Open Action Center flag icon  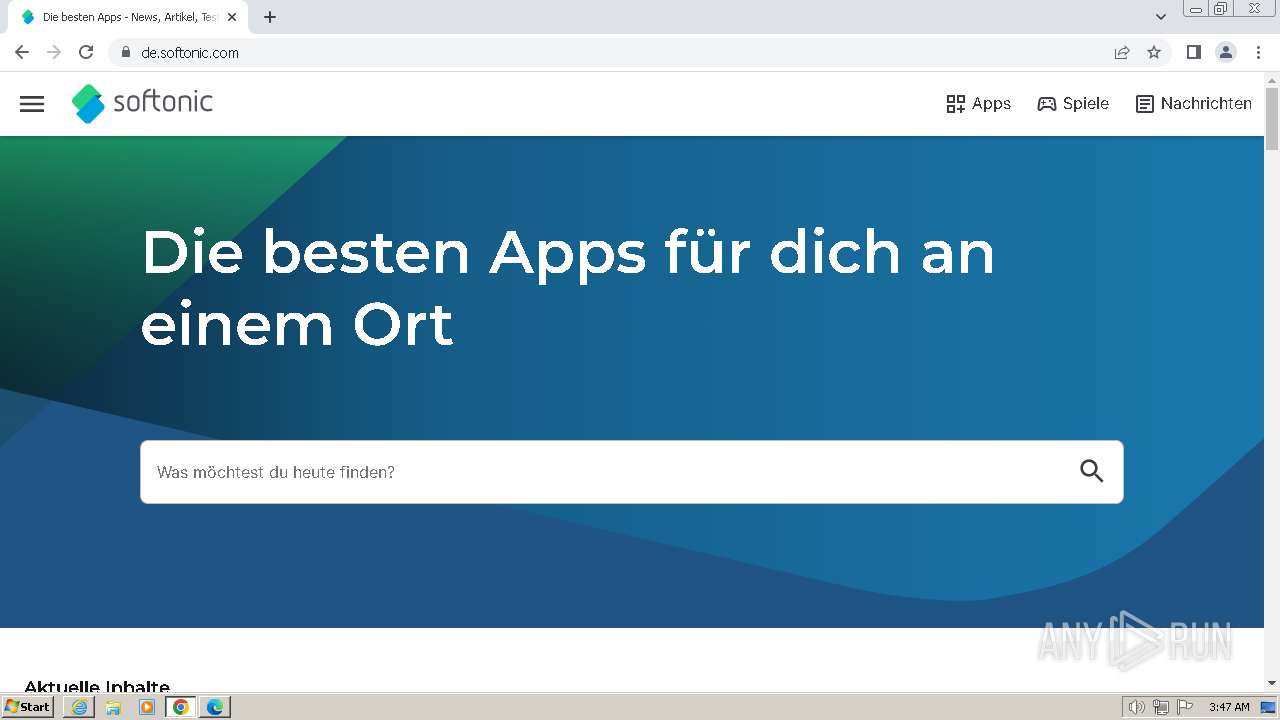(x=1185, y=707)
